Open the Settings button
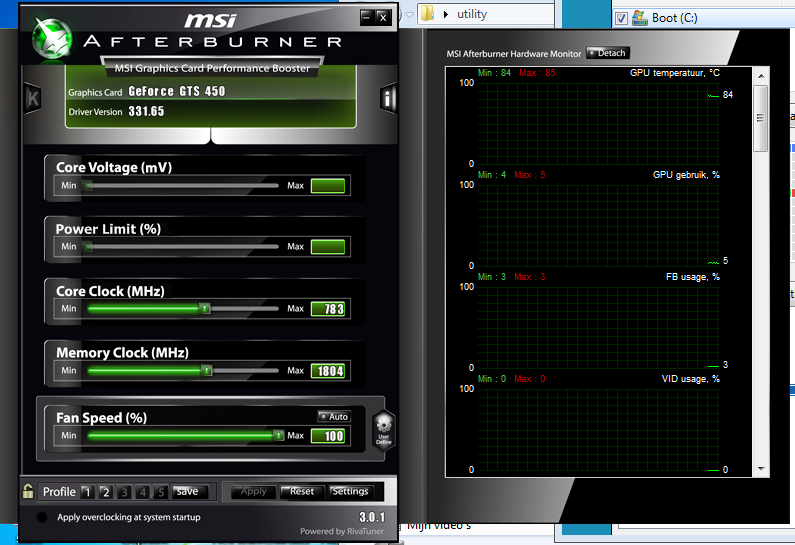 pos(350,491)
